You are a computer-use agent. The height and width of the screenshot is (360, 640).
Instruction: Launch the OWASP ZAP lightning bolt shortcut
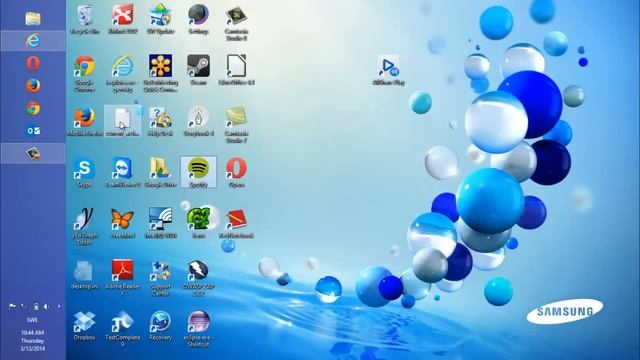tap(198, 278)
